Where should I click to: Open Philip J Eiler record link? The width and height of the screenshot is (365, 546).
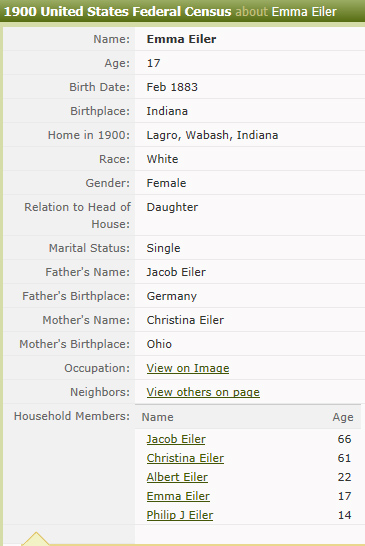(180, 515)
